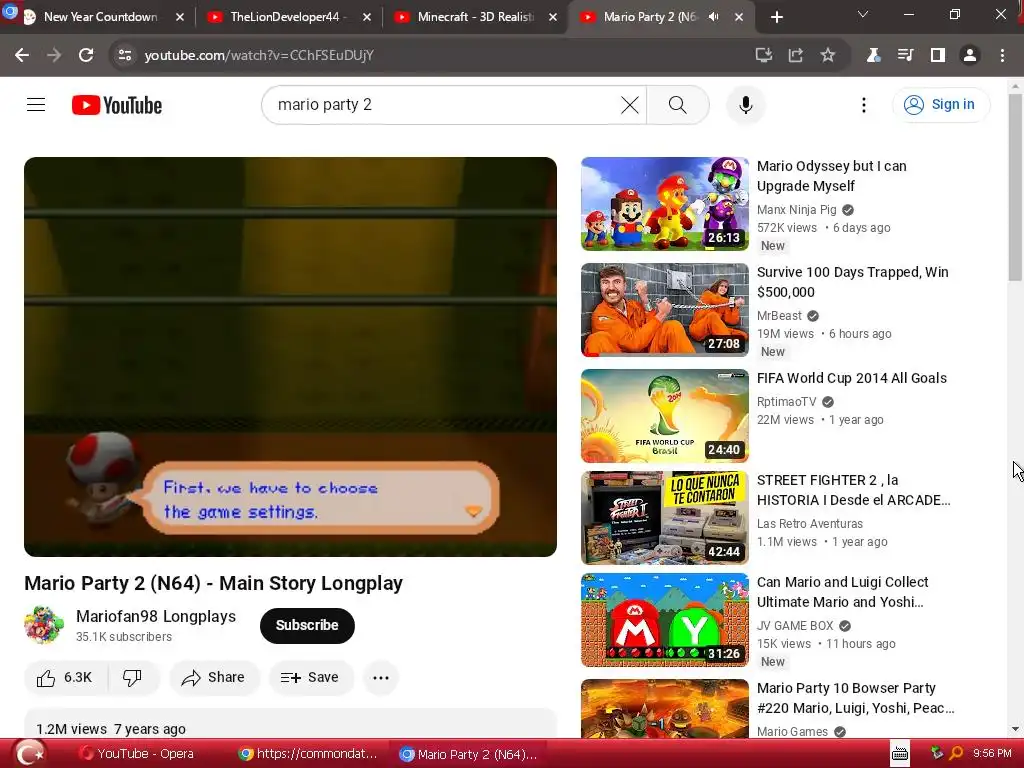1024x768 pixels.
Task: Click the share page icon in address bar
Action: coord(795,56)
